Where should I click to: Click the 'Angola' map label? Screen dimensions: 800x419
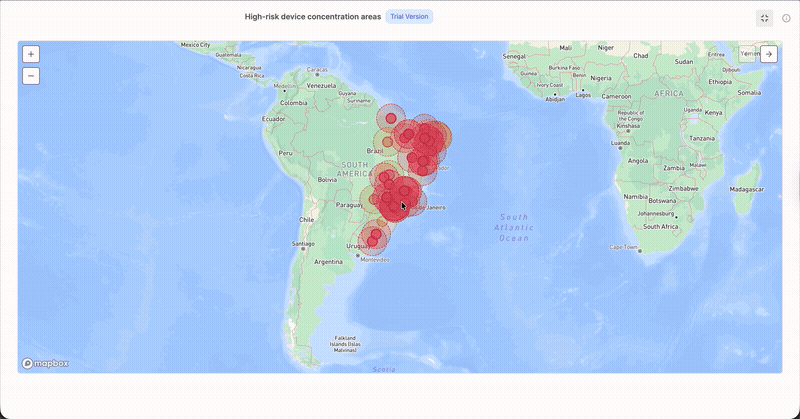click(x=638, y=161)
